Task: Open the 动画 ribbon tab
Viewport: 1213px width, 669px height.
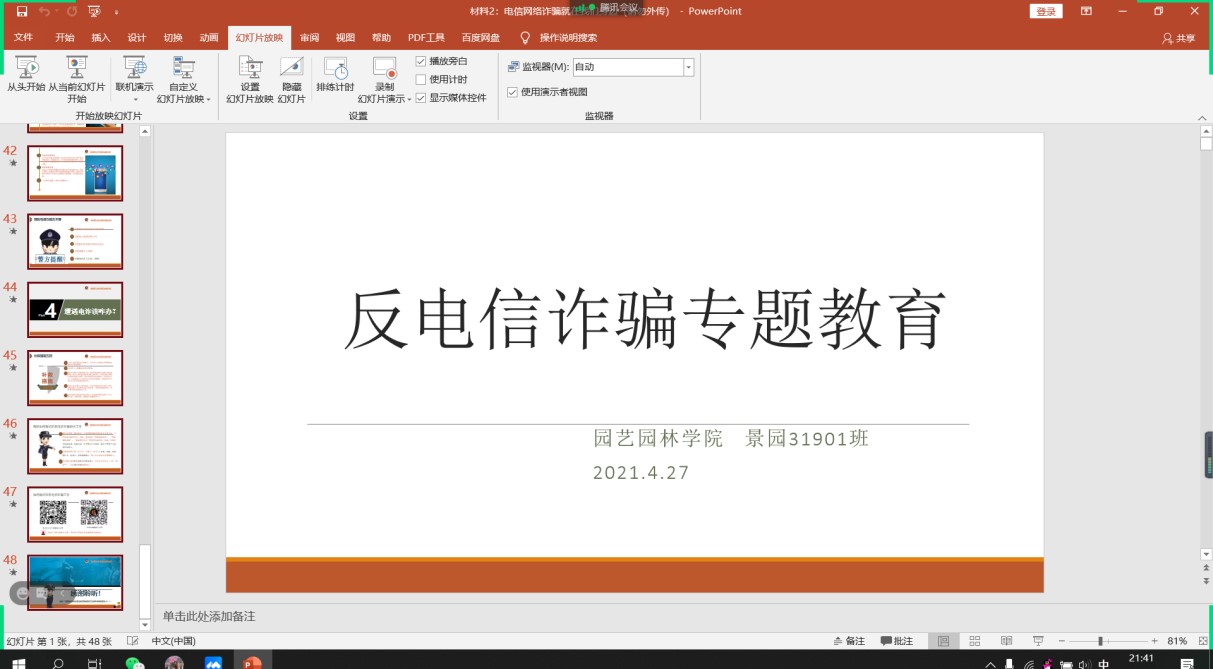Action: coord(208,38)
